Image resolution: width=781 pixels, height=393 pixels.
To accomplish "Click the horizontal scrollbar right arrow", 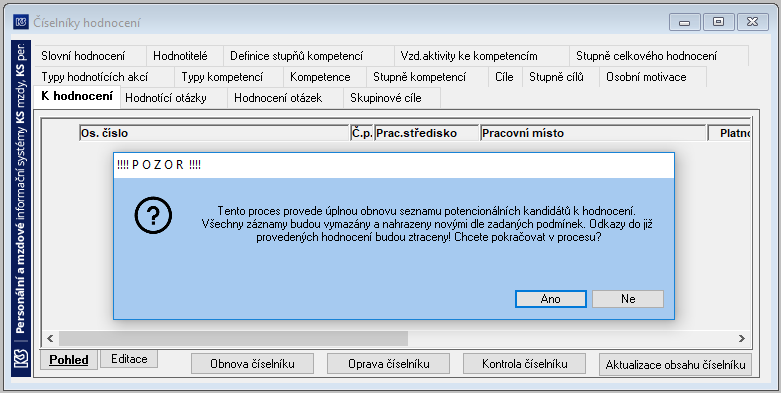I will (742, 338).
